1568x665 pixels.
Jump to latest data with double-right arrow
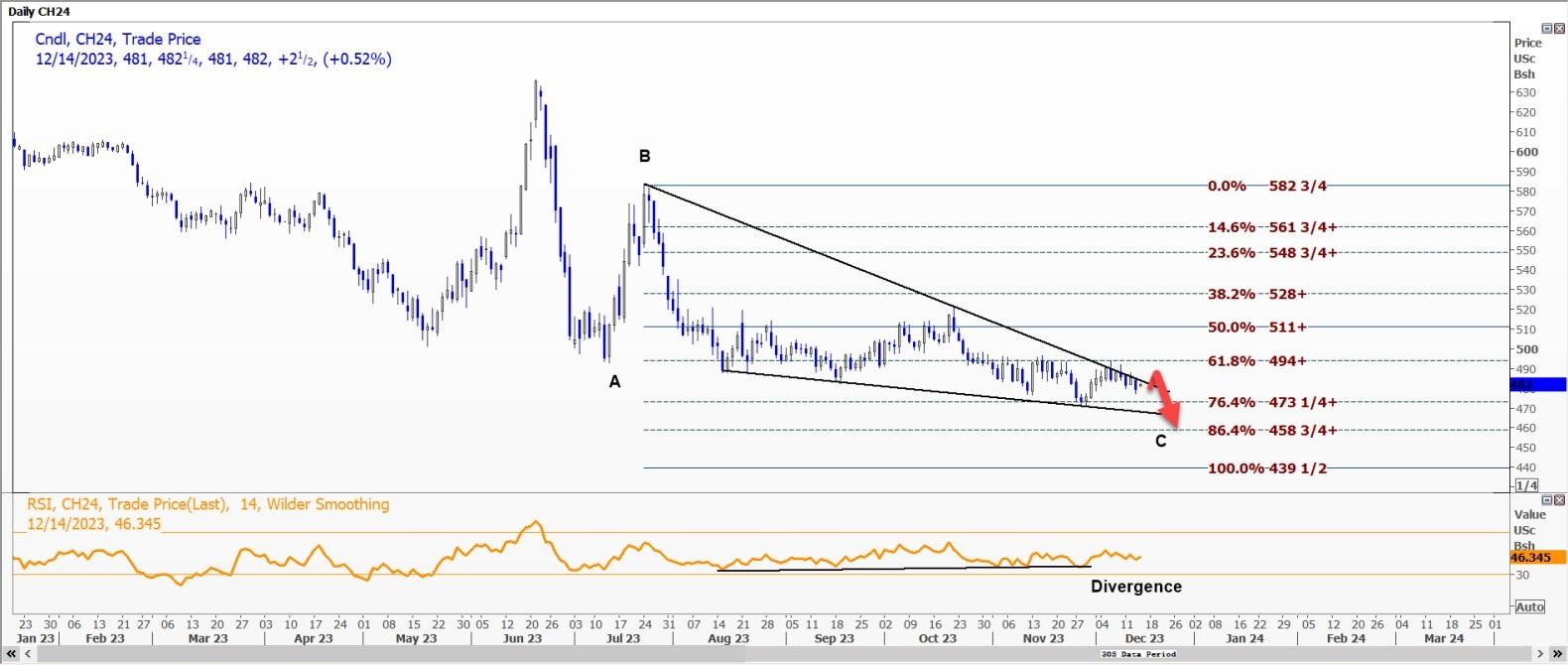click(1556, 654)
